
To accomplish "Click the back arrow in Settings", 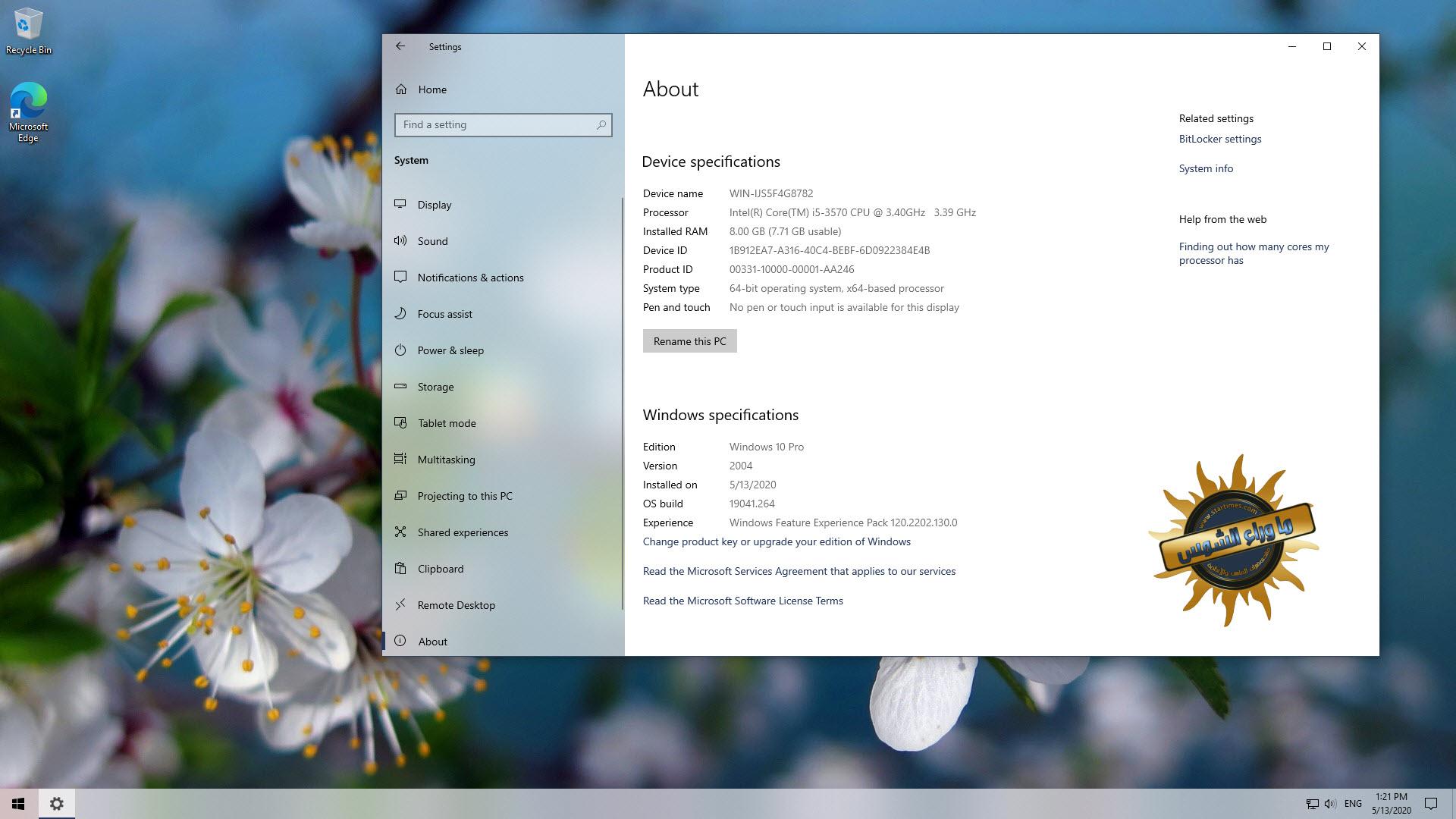I will coord(400,46).
